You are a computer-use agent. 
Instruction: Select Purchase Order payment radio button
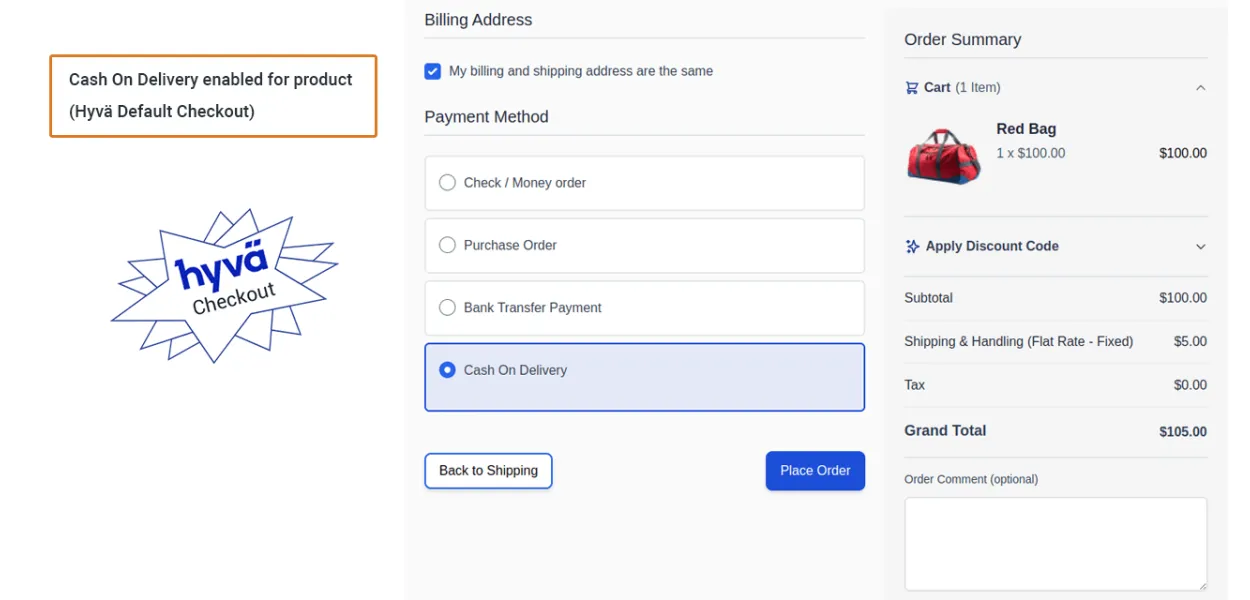pyautogui.click(x=447, y=245)
